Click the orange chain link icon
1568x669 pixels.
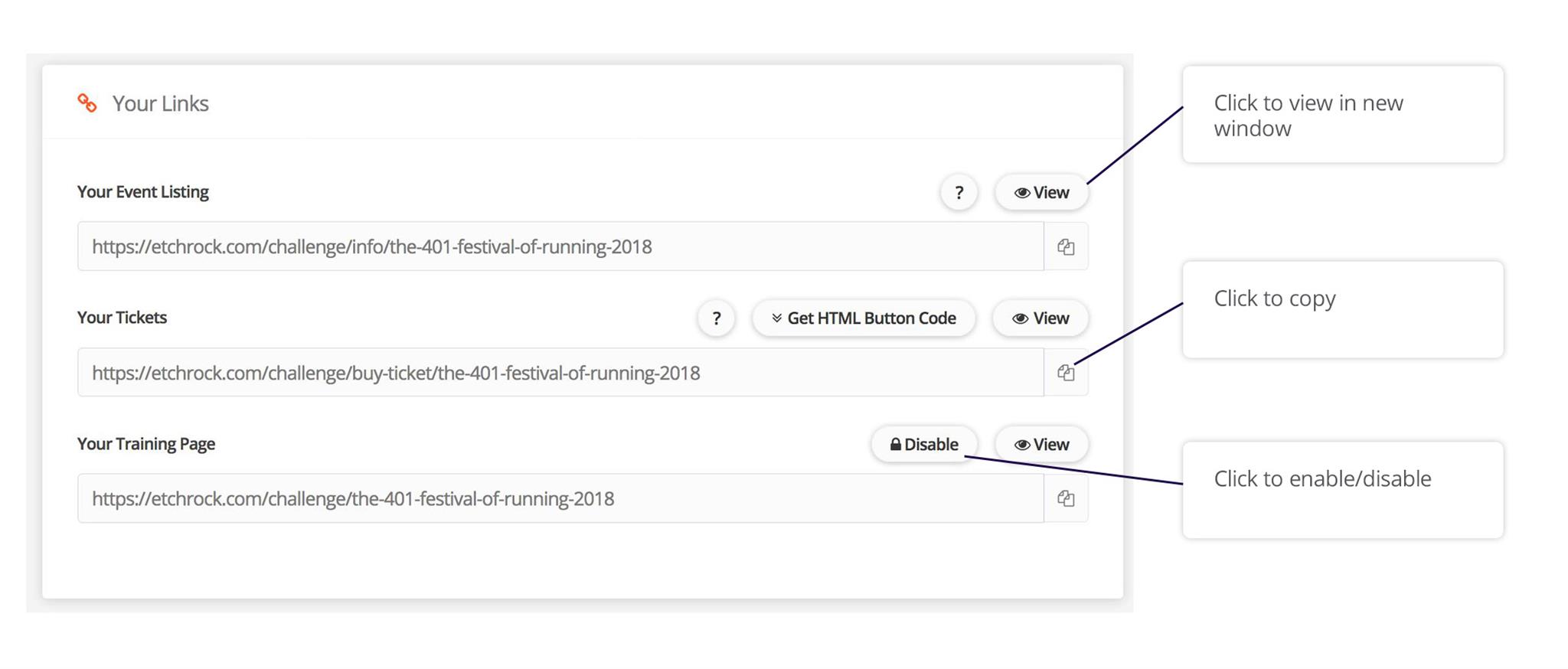pyautogui.click(x=87, y=103)
